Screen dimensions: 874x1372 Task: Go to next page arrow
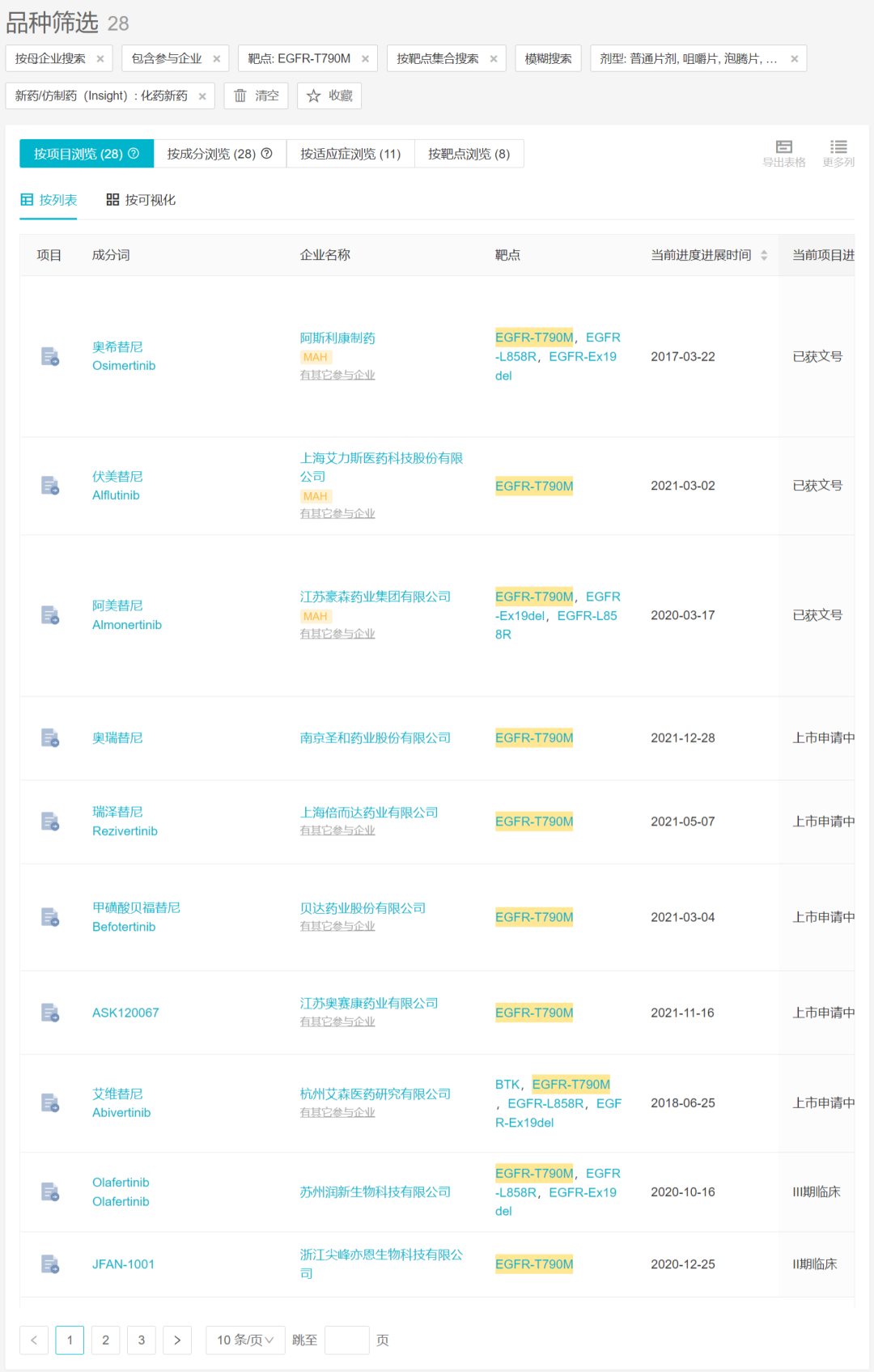click(177, 1340)
